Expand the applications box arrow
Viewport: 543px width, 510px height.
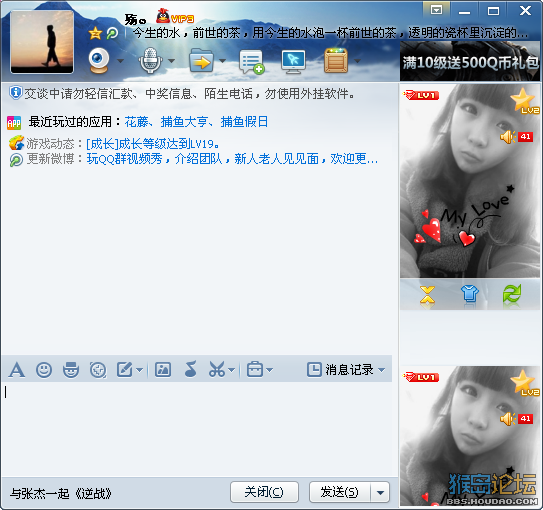click(357, 61)
